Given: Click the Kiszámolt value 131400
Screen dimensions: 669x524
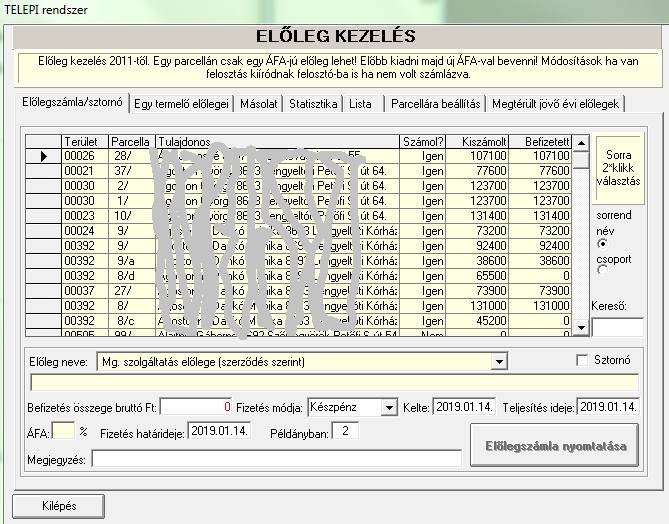Looking at the screenshot, I should click(x=477, y=216).
